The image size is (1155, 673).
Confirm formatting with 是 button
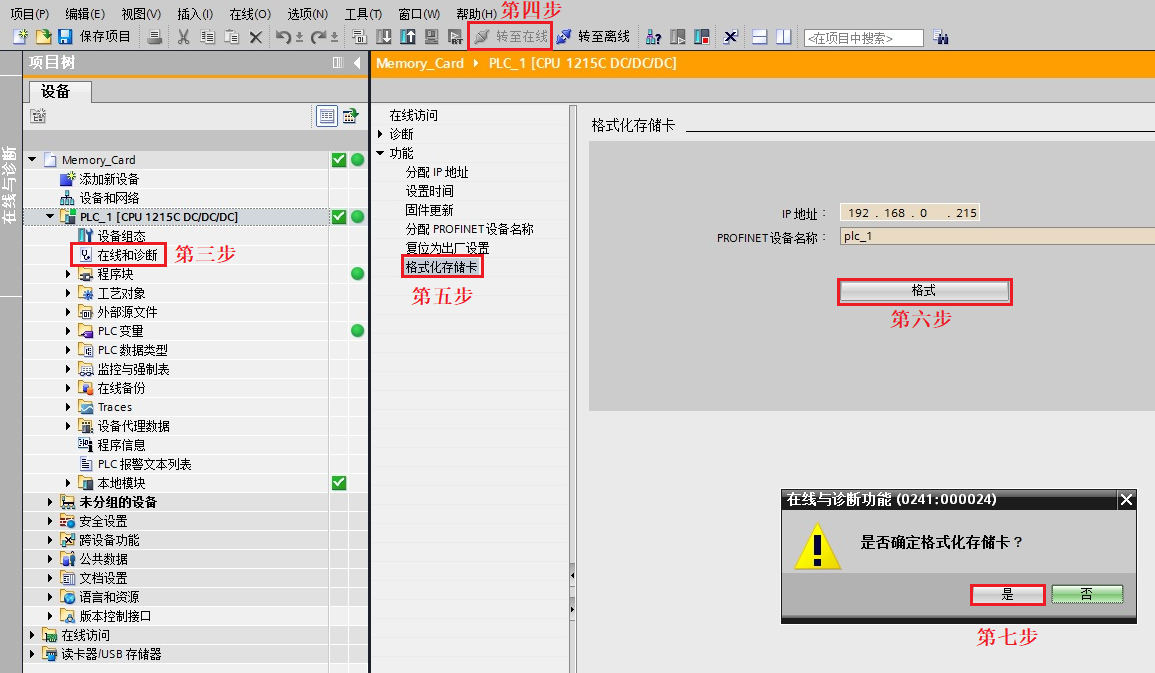point(1008,594)
